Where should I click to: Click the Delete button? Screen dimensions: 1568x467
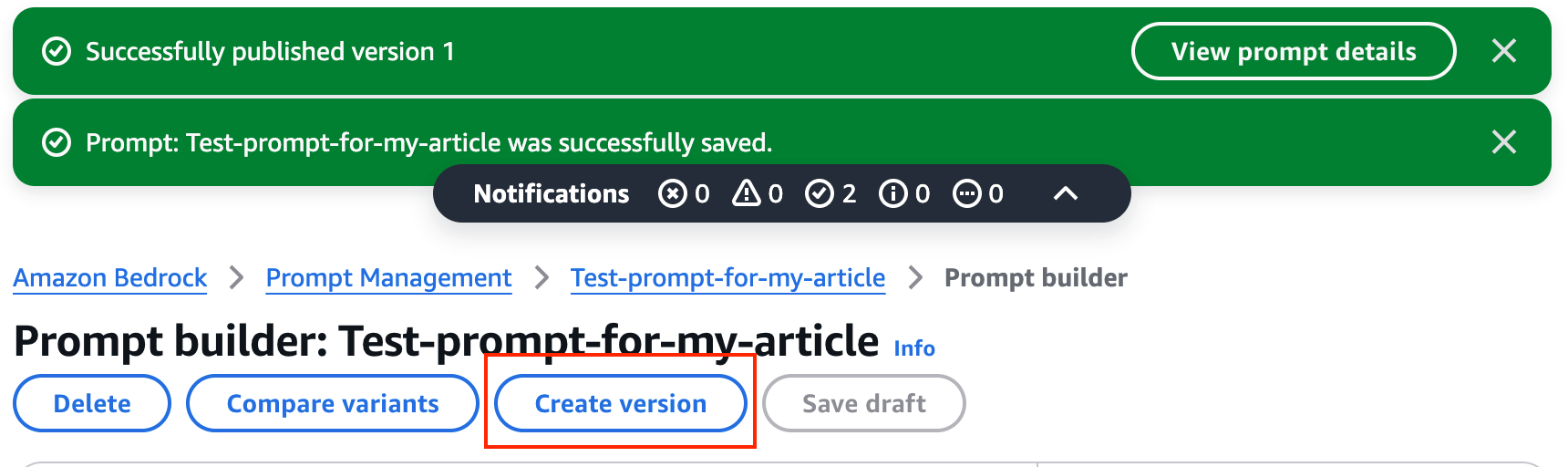pyautogui.click(x=92, y=403)
